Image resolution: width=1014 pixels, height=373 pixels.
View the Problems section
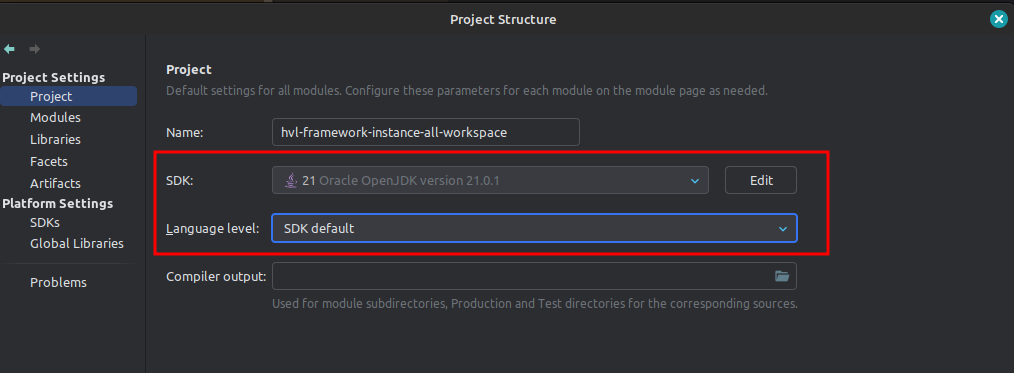tap(58, 282)
